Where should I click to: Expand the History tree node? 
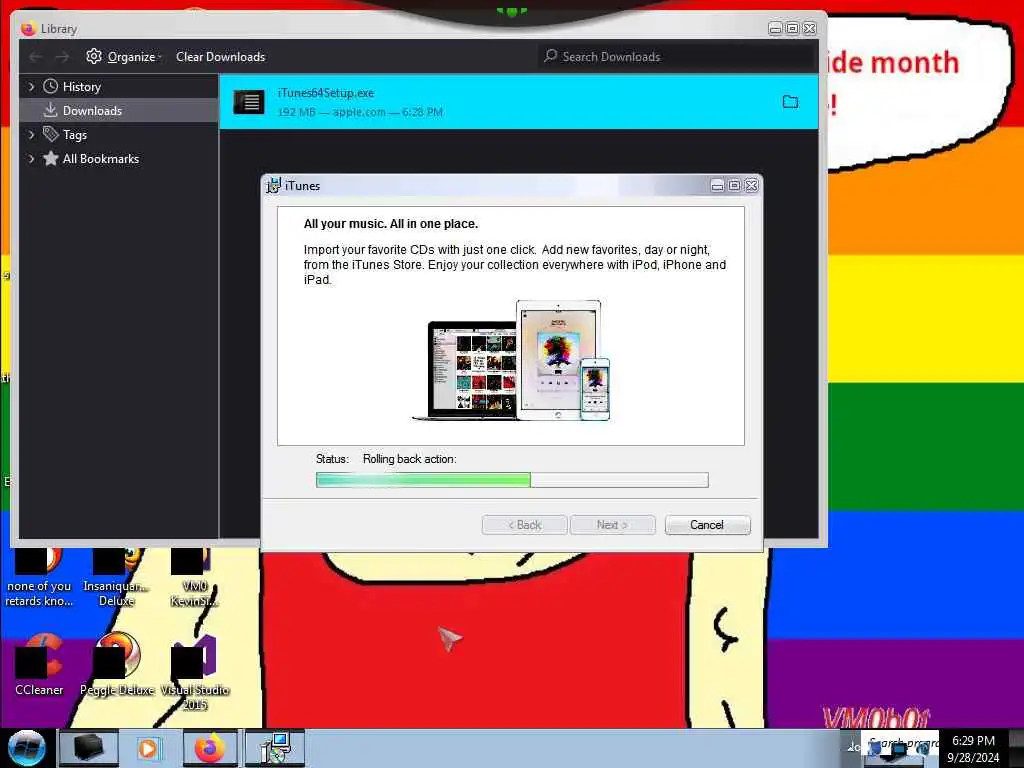(x=31, y=87)
